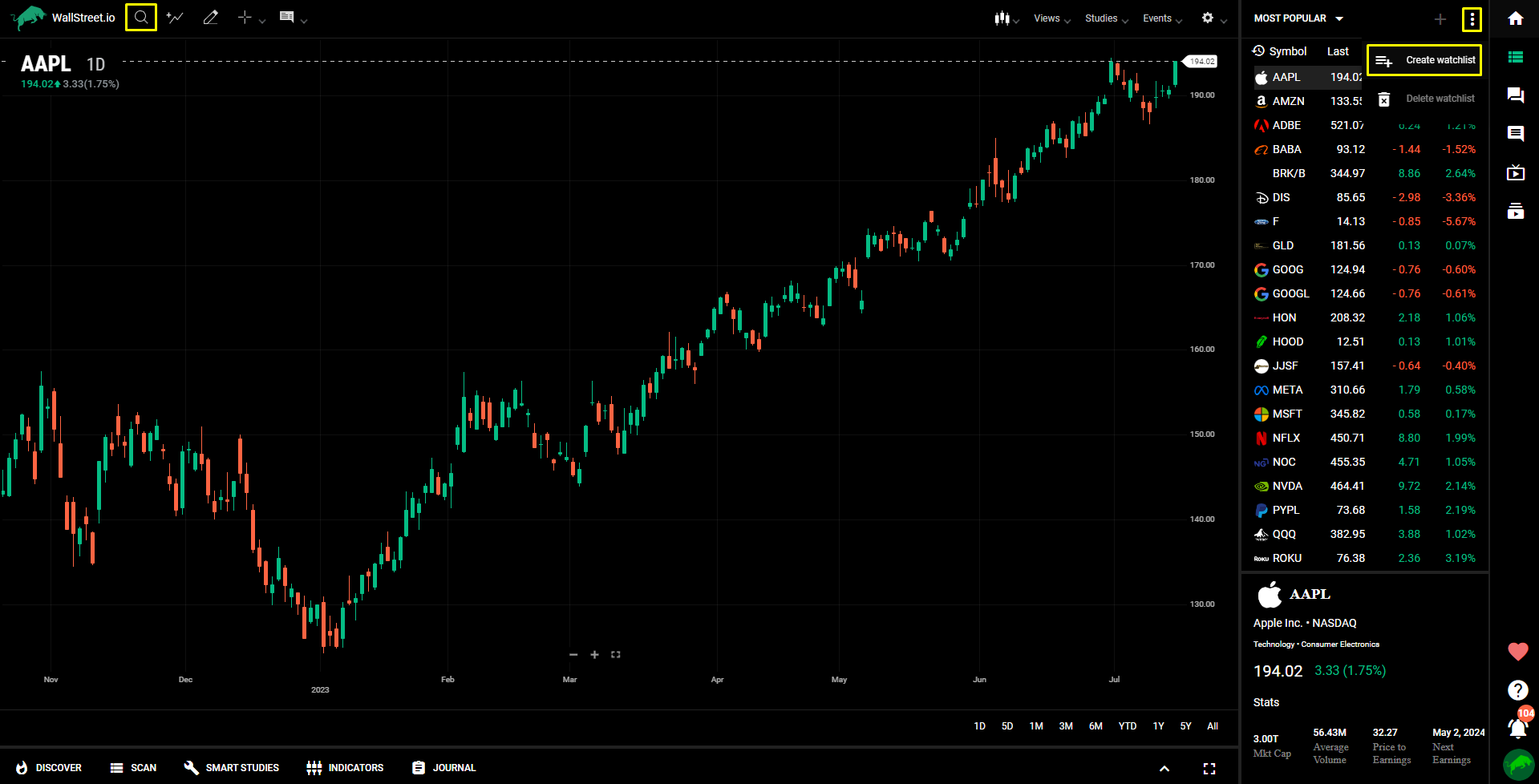Open the SMART STUDIES tab
Image resolution: width=1539 pixels, height=784 pixels.
click(231, 768)
